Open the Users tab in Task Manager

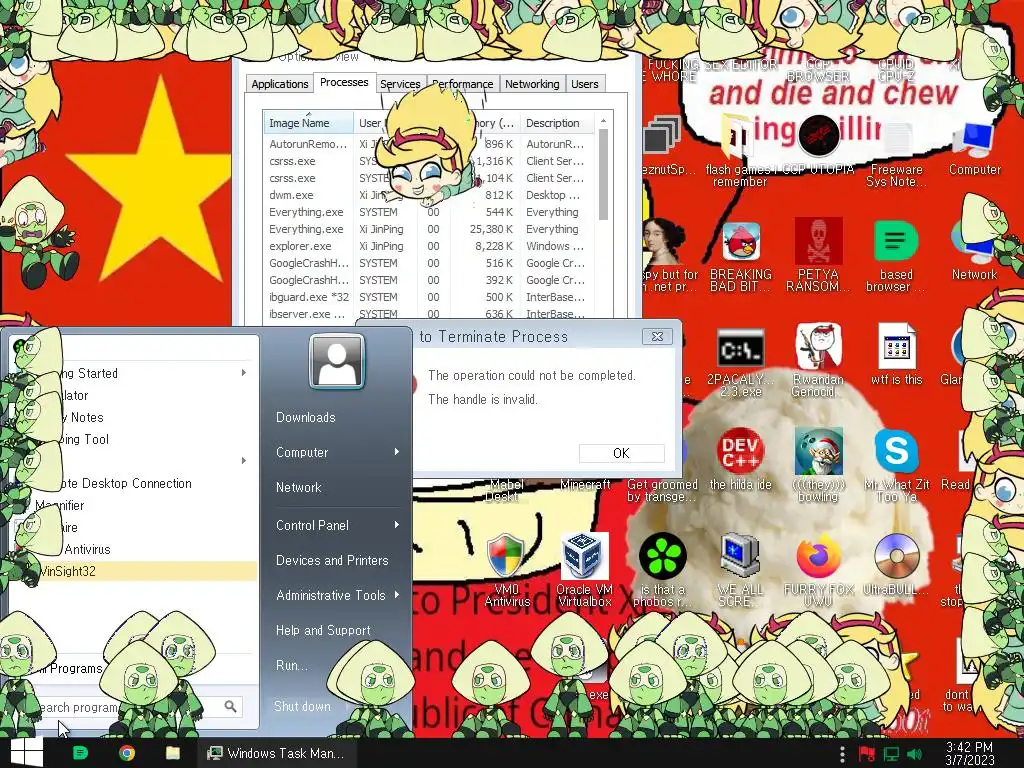(584, 84)
